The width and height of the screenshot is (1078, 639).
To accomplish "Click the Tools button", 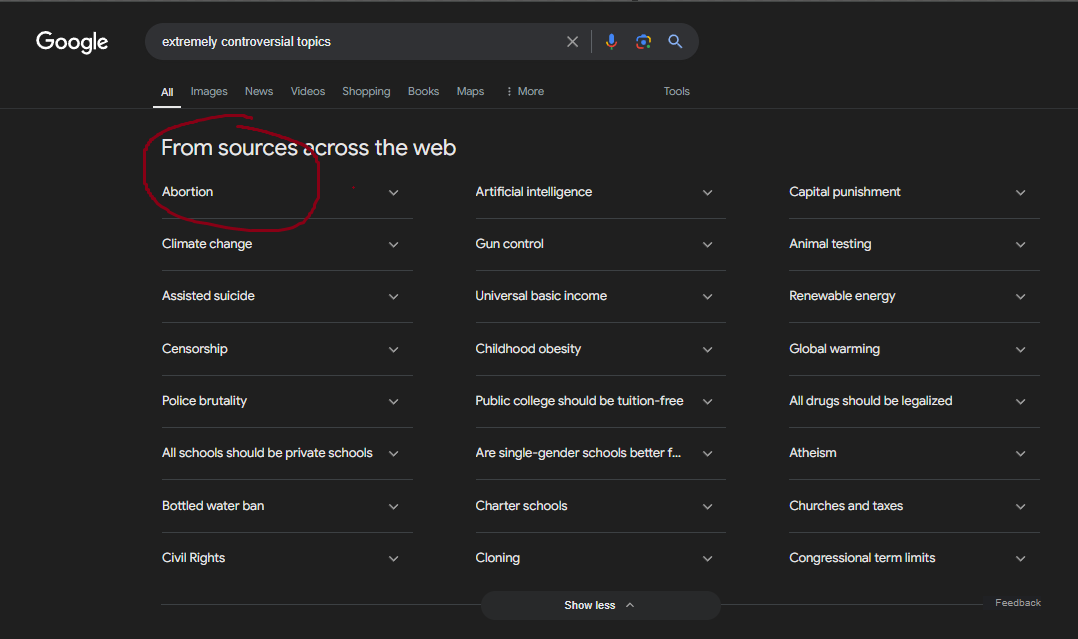I will pos(677,91).
